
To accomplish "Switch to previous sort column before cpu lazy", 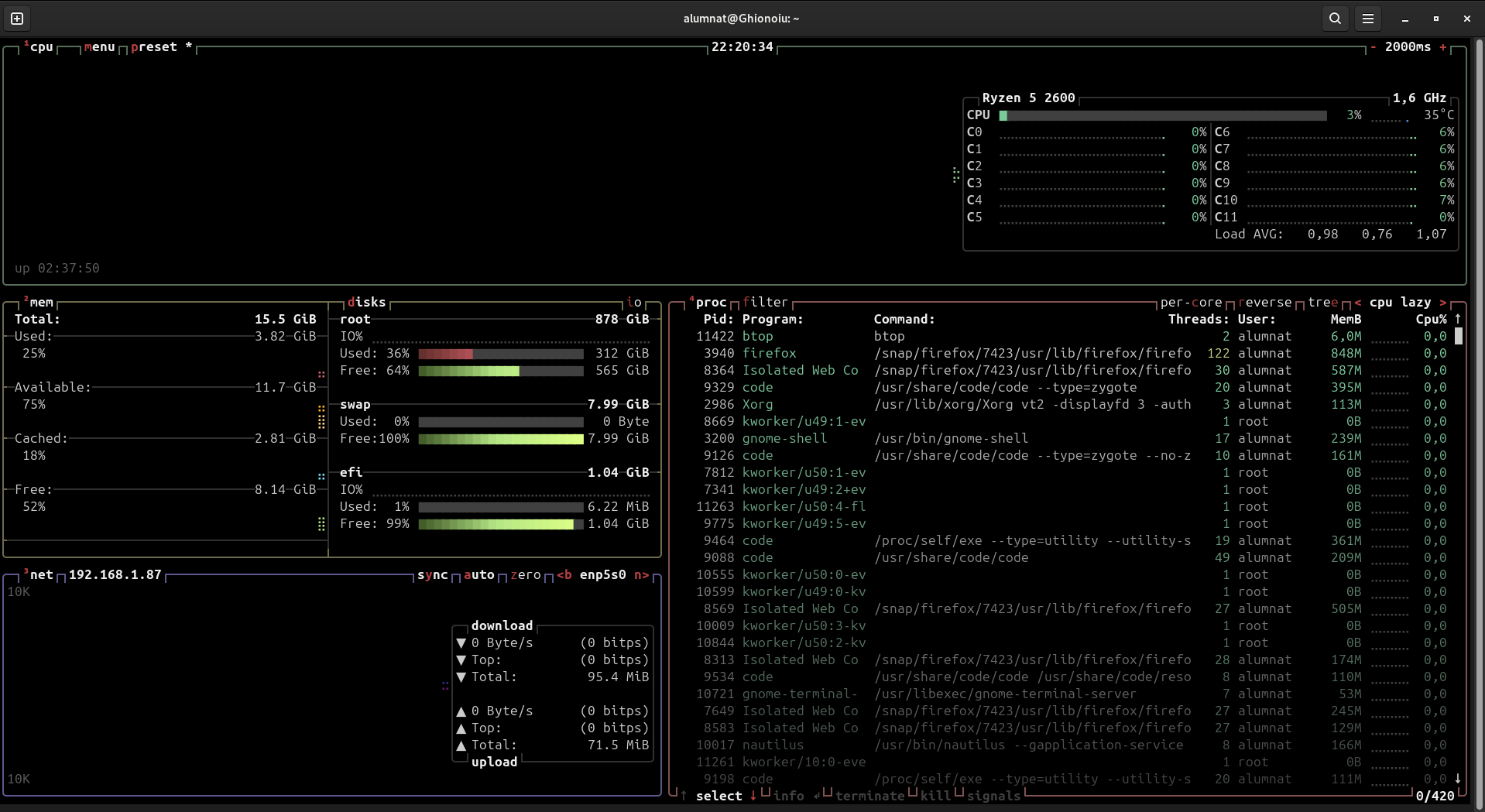I will tap(1358, 303).
